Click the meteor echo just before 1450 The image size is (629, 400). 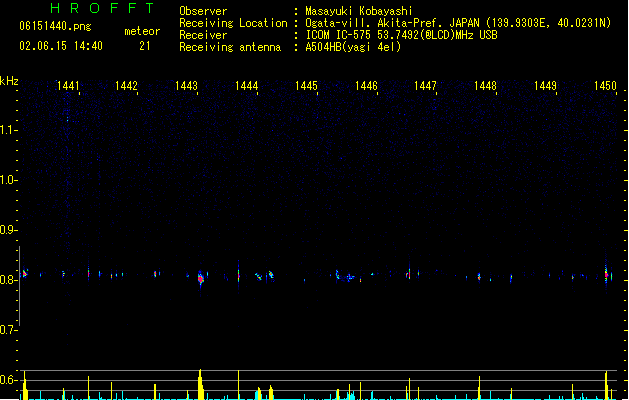[x=607, y=275]
